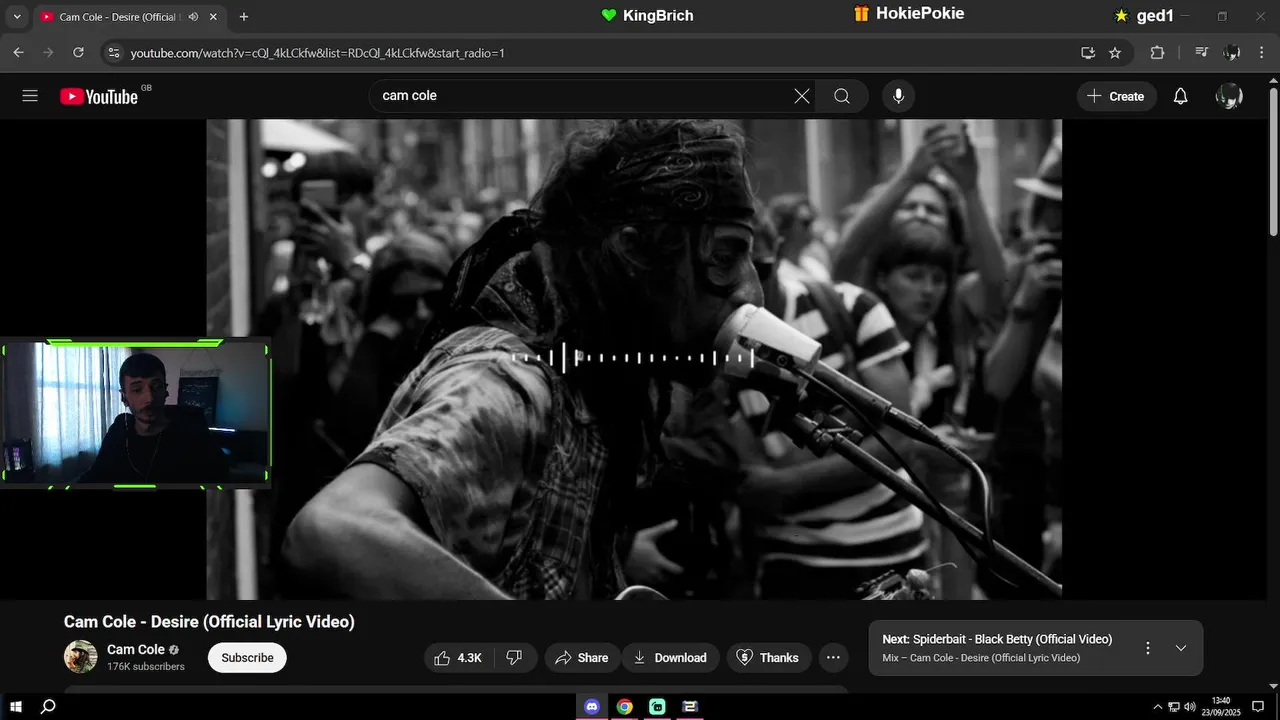Open the Windows notification center
This screenshot has width=1280, height=720.
coord(1258,706)
